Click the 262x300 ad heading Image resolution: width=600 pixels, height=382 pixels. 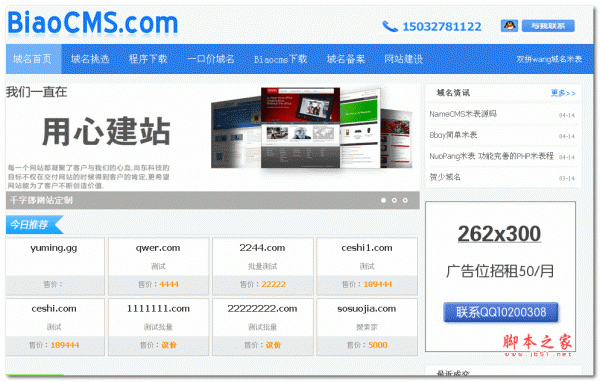pos(499,234)
